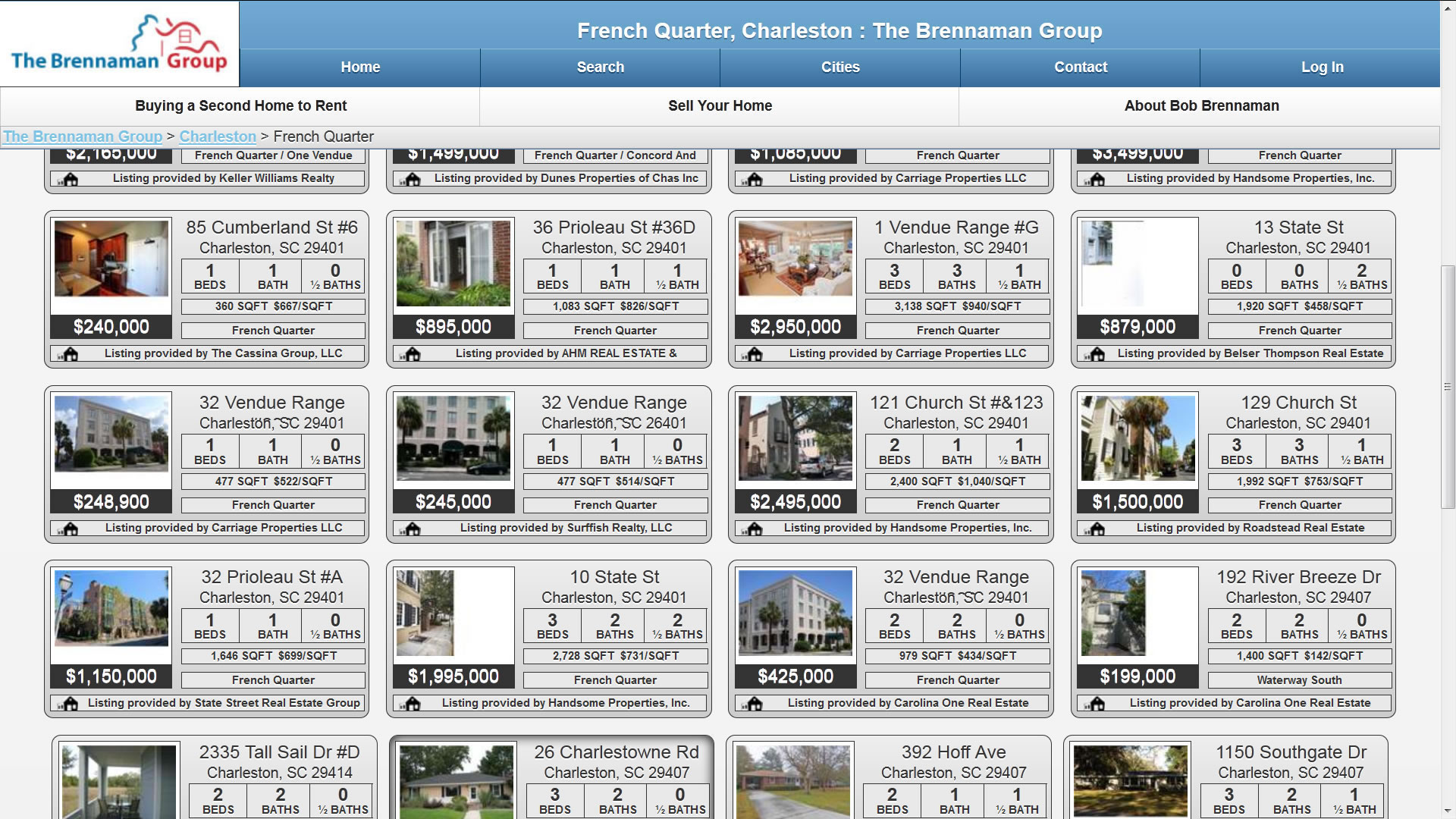The image size is (1456, 819).
Task: Open the Cities menu item
Action: click(840, 67)
